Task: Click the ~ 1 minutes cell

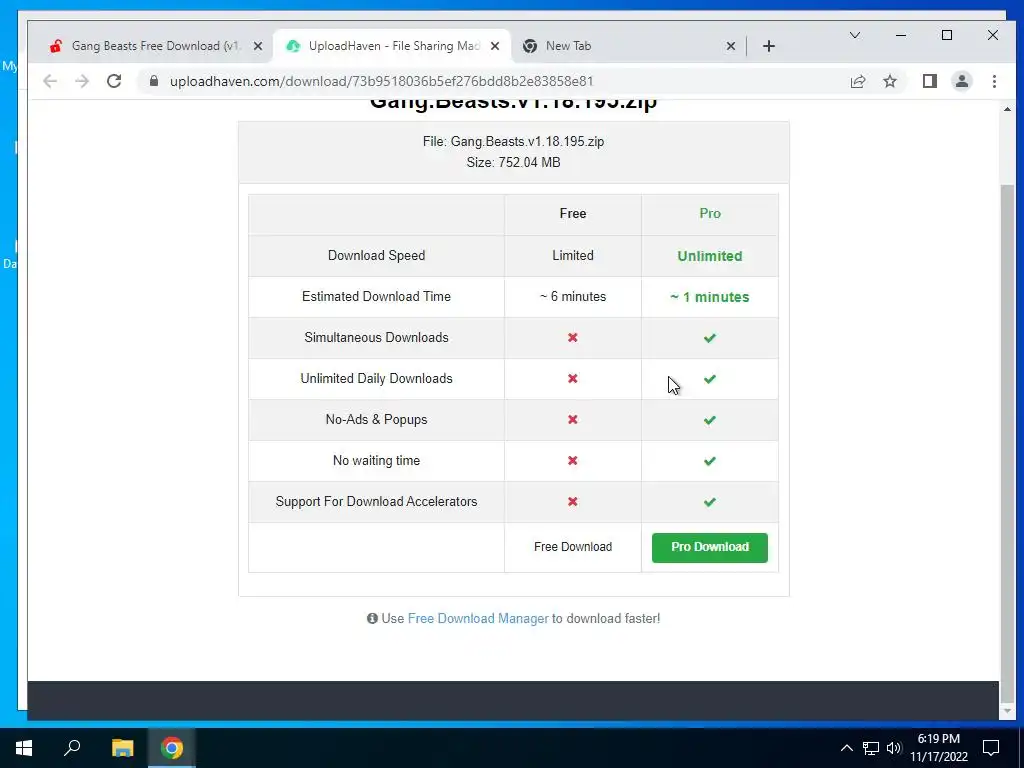Action: click(710, 297)
